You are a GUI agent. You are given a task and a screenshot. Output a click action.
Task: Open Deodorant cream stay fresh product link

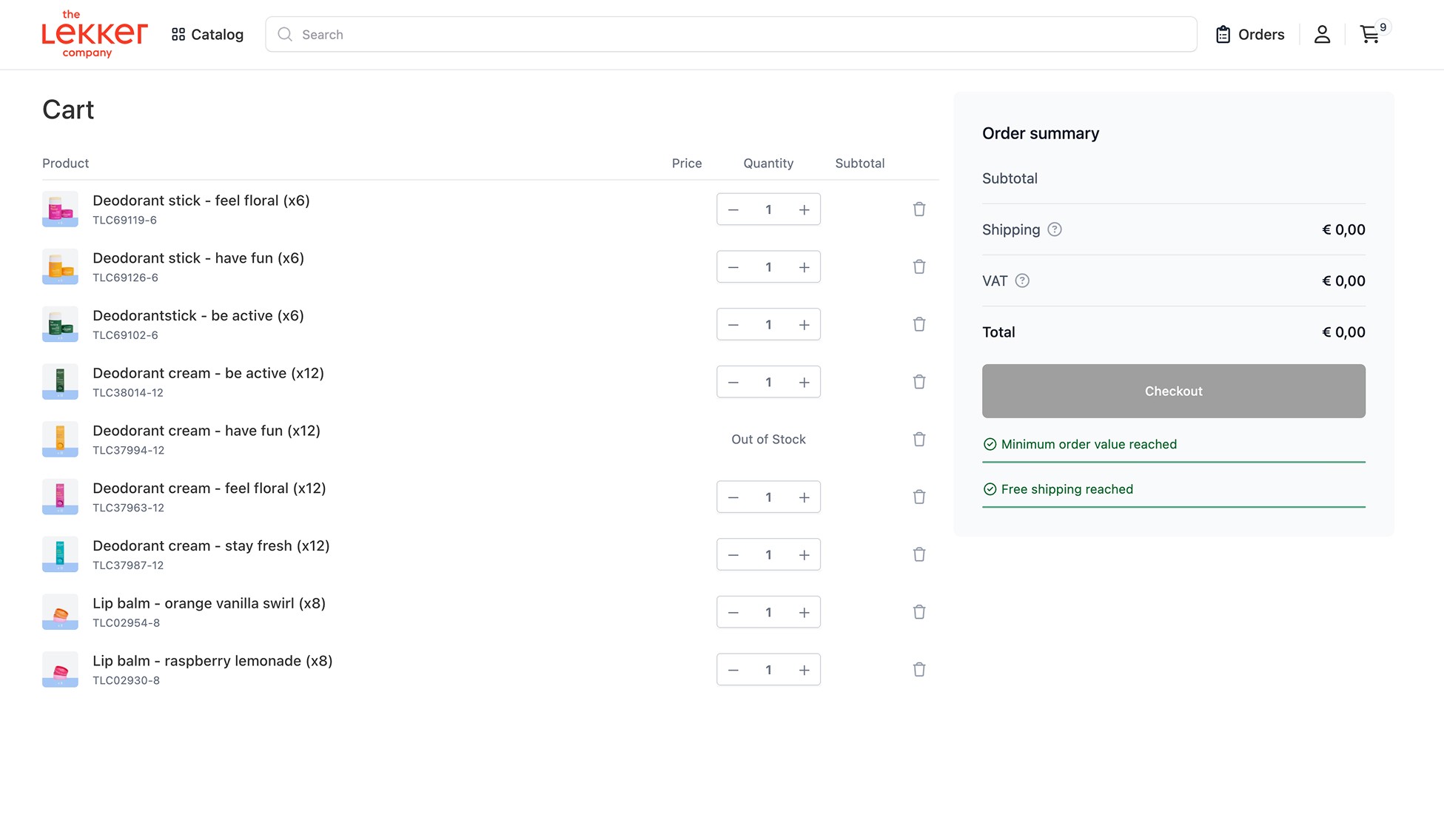tap(211, 545)
